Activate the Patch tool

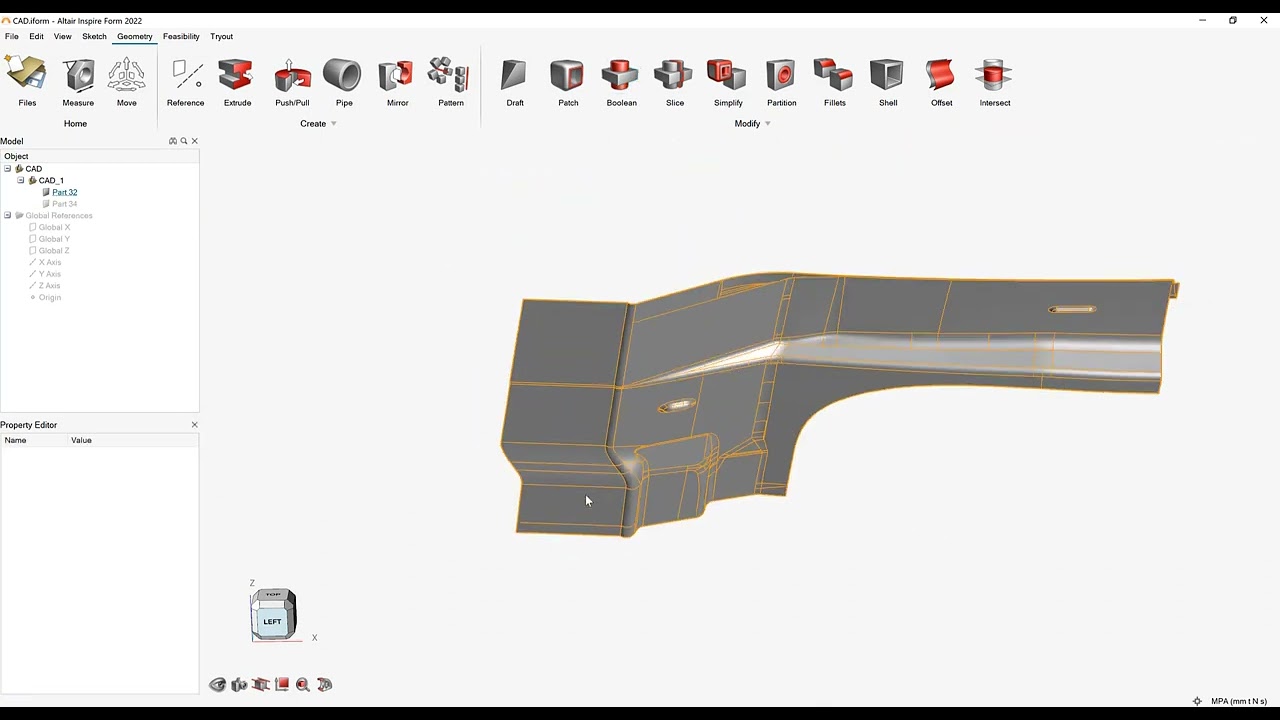point(568,82)
